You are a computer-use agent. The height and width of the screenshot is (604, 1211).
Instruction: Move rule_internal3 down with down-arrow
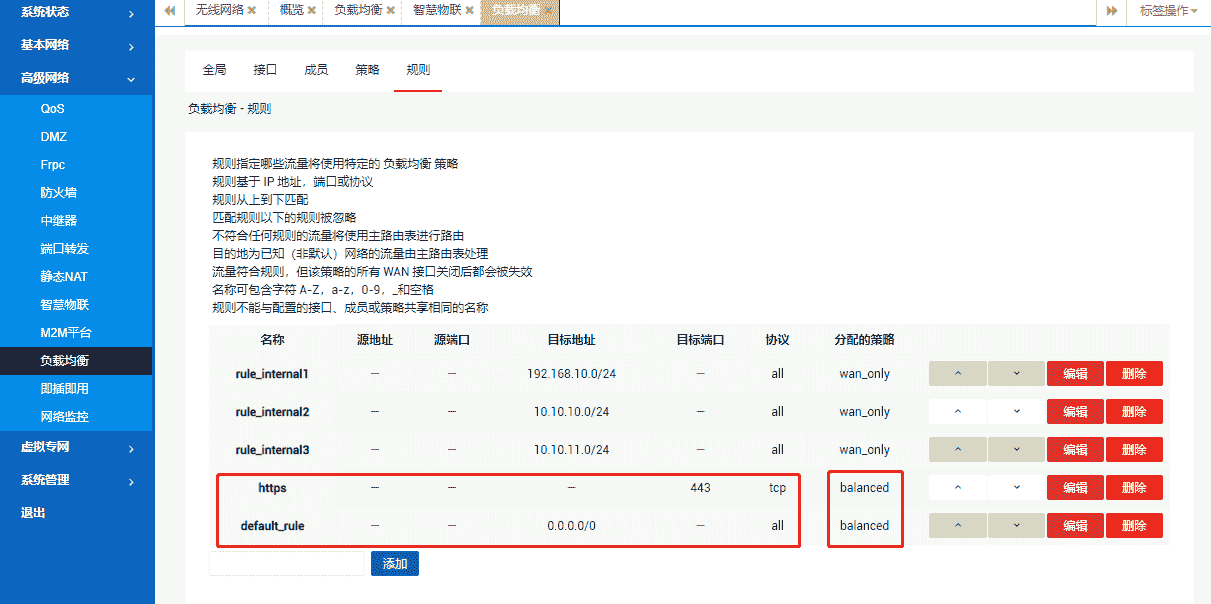pyautogui.click(x=1017, y=449)
